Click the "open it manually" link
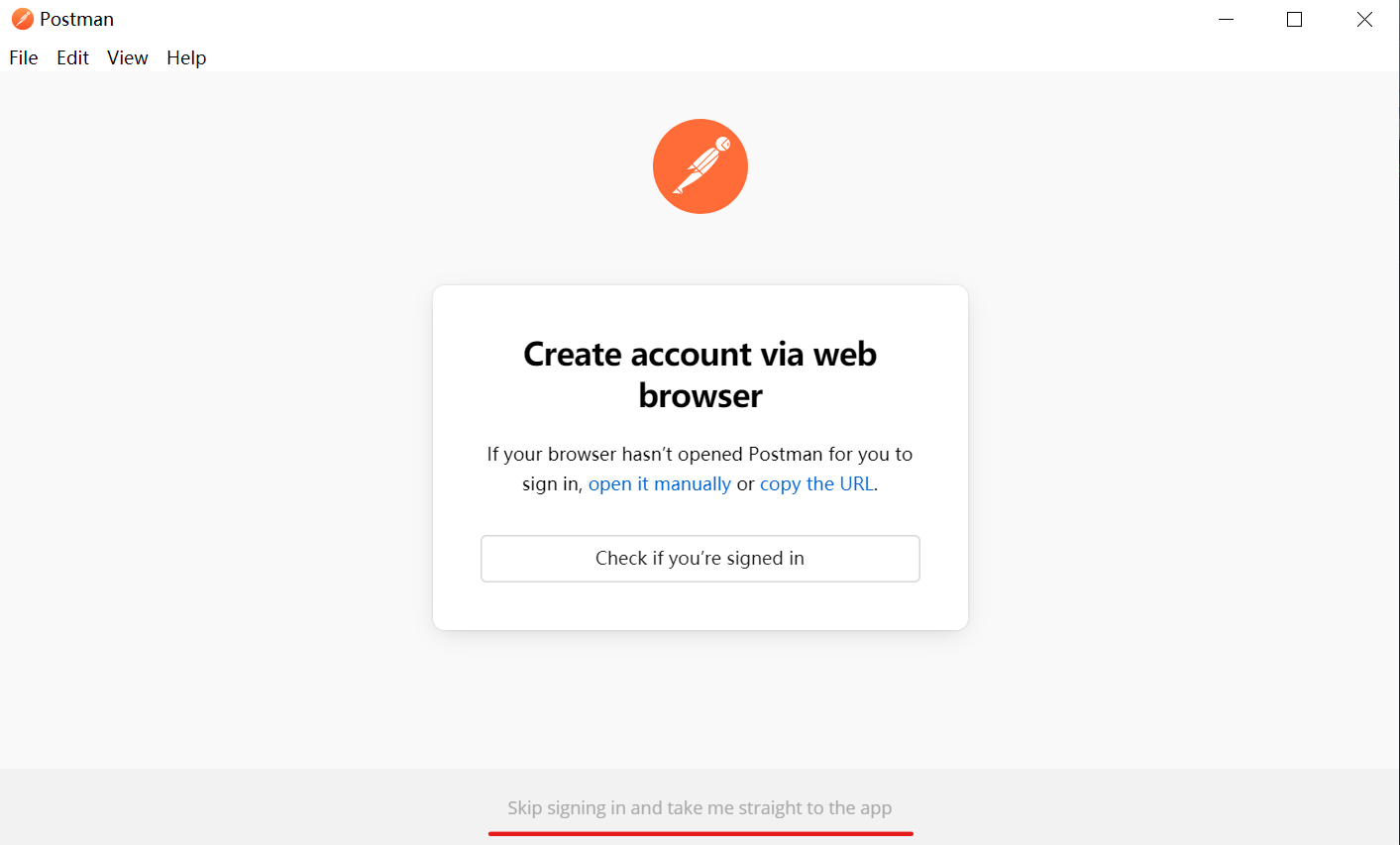This screenshot has width=1400, height=845. [x=659, y=483]
